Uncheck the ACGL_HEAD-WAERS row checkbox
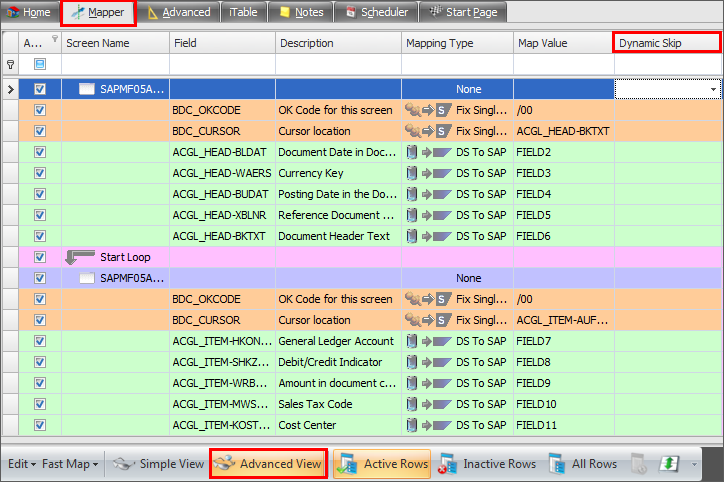Image resolution: width=724 pixels, height=482 pixels. [40, 173]
